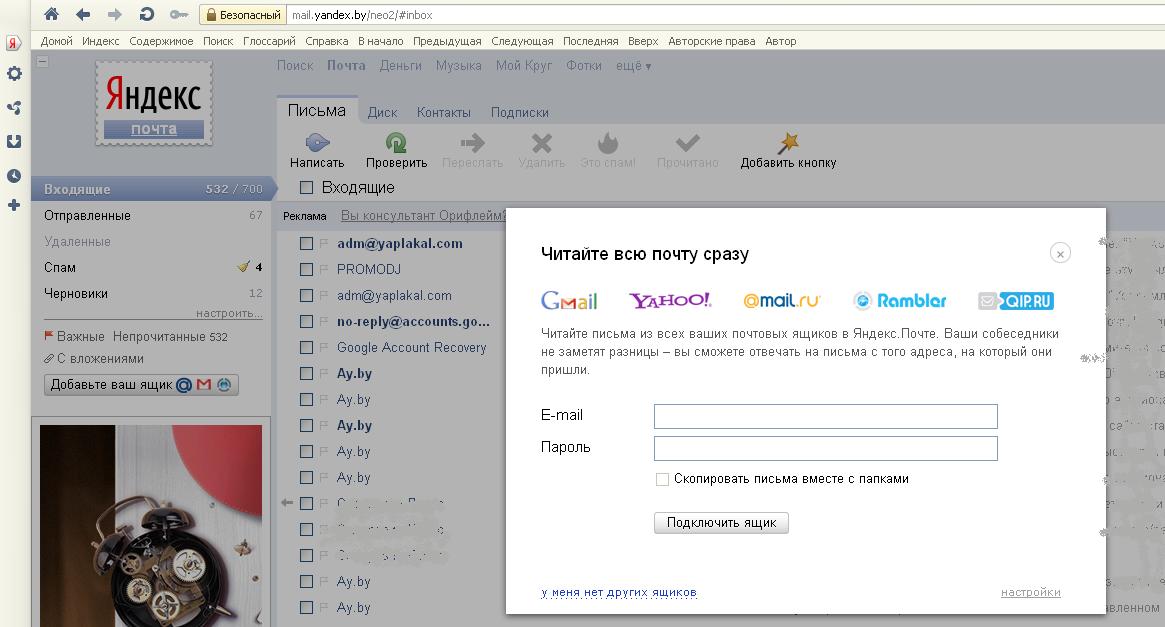Close the Читайте всю почту сразу dialog

pos(1060,253)
